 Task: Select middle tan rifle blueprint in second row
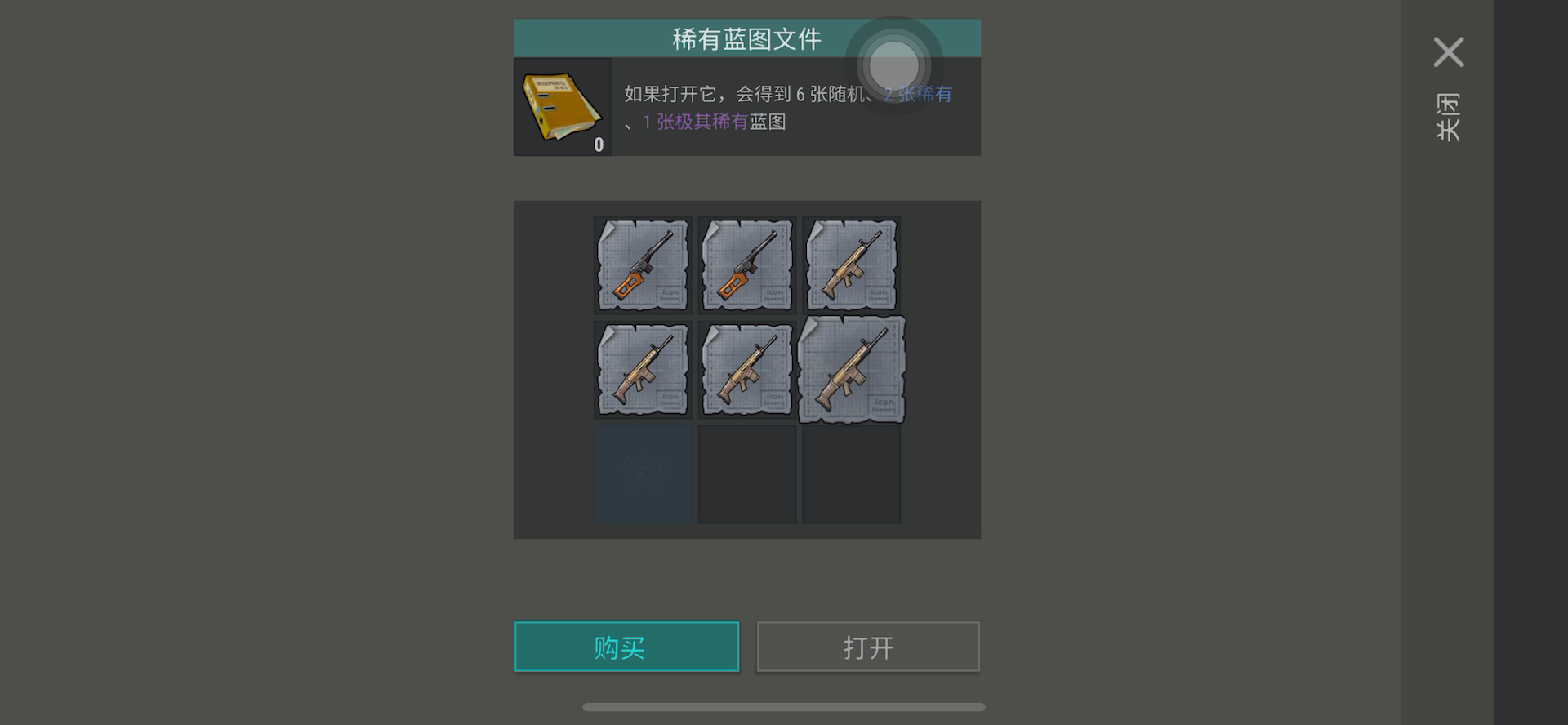point(747,370)
